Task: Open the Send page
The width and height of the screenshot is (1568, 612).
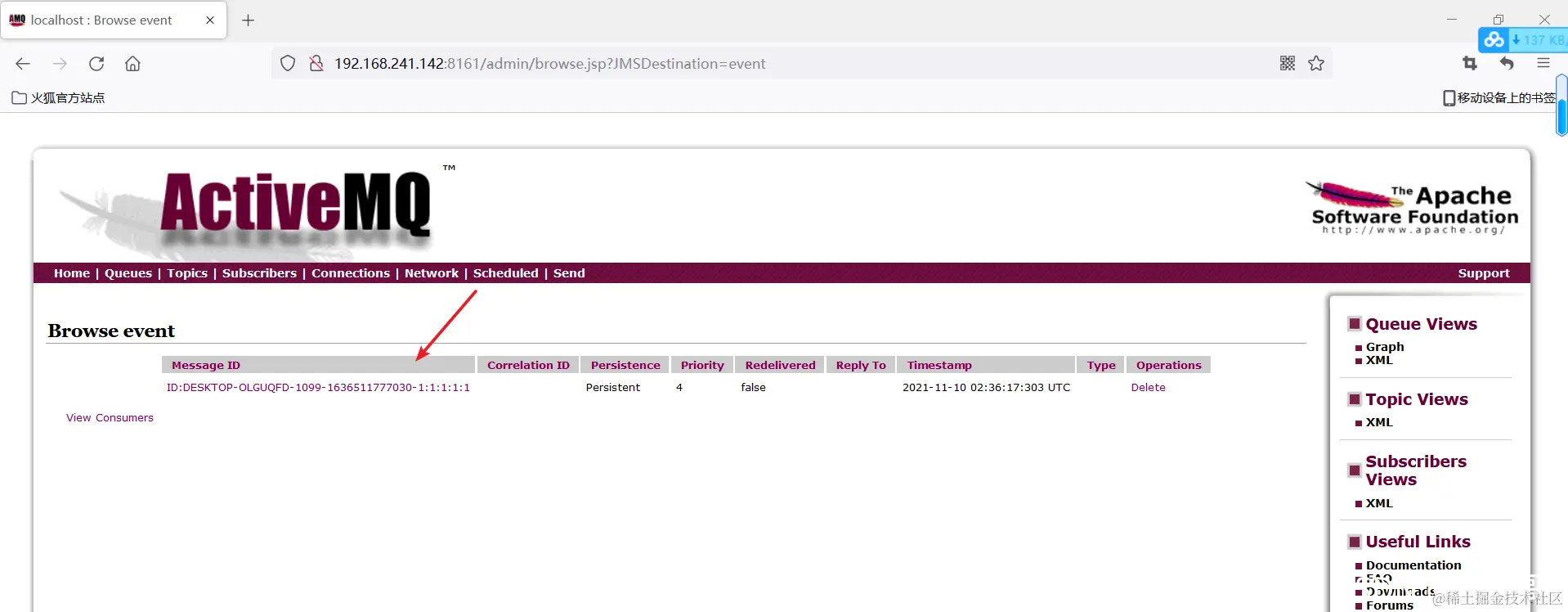Action: (569, 273)
